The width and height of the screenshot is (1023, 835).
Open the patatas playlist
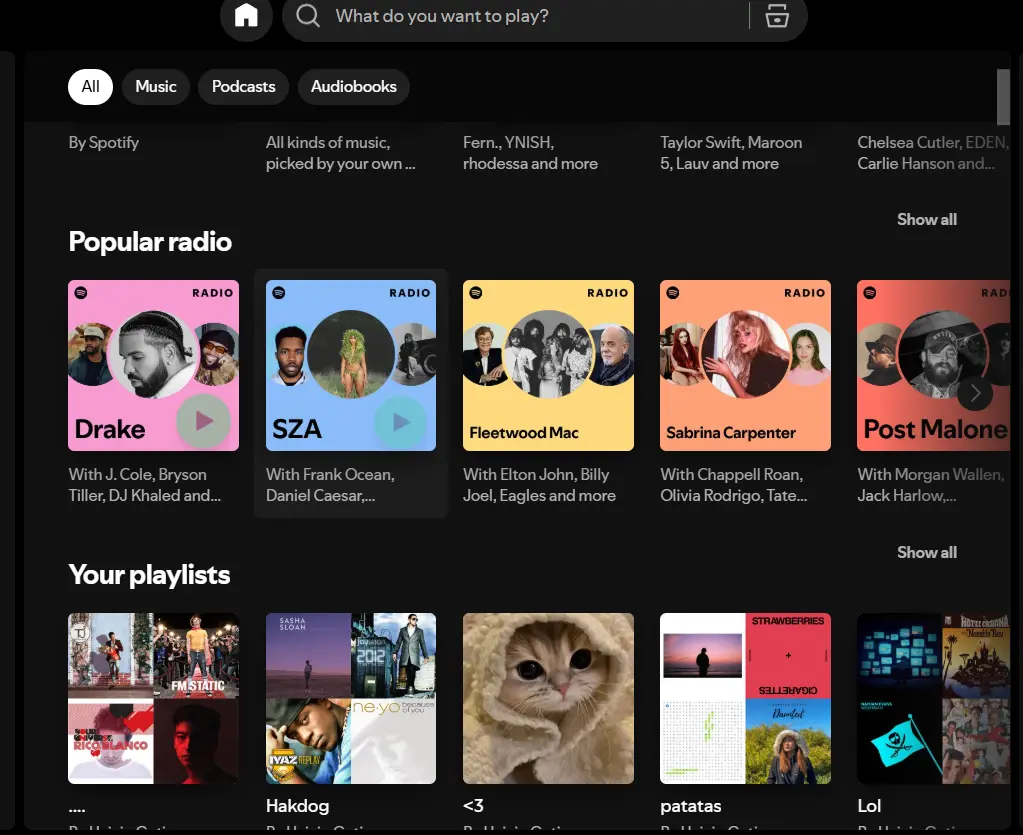[x=745, y=698]
